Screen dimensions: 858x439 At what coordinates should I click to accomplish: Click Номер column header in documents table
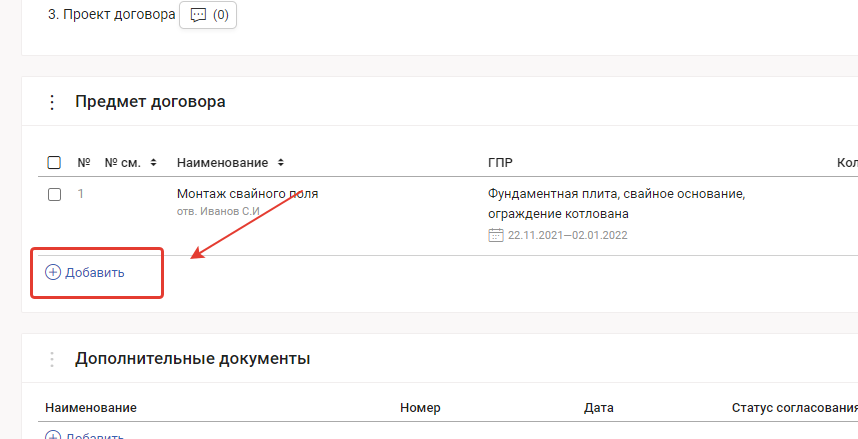[x=420, y=408]
